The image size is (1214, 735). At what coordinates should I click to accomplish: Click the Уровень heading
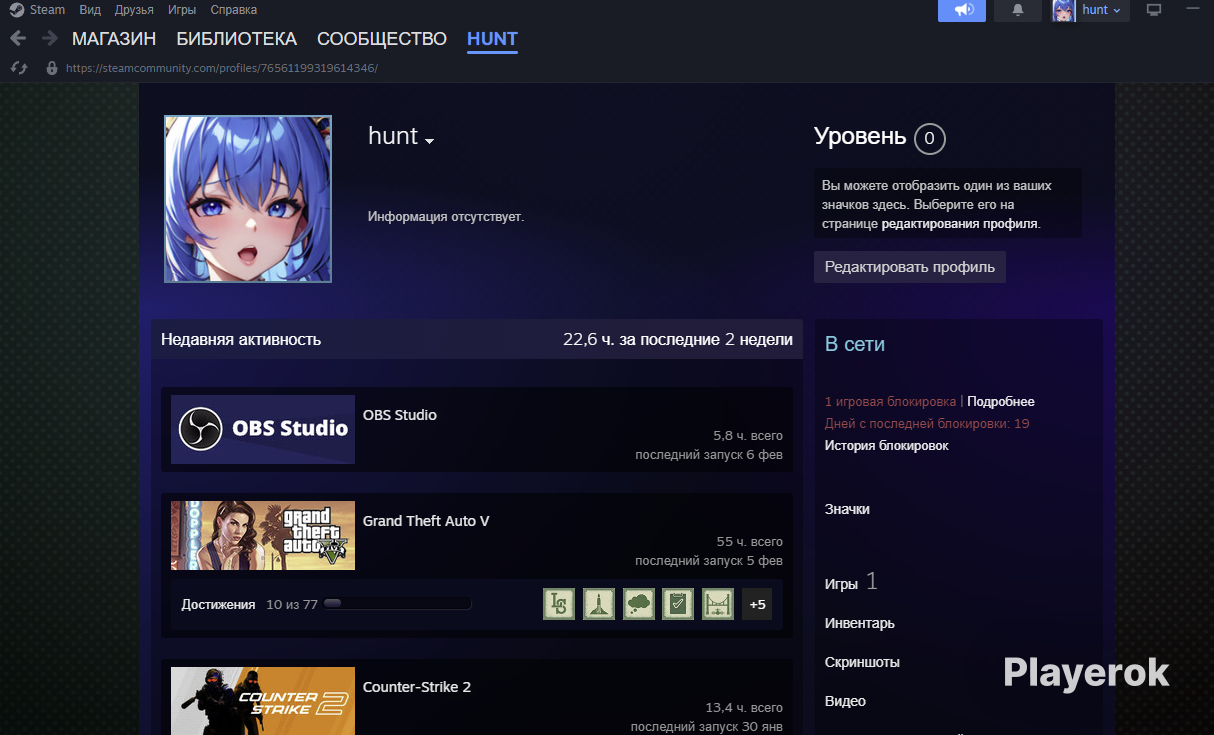pyautogui.click(x=860, y=137)
